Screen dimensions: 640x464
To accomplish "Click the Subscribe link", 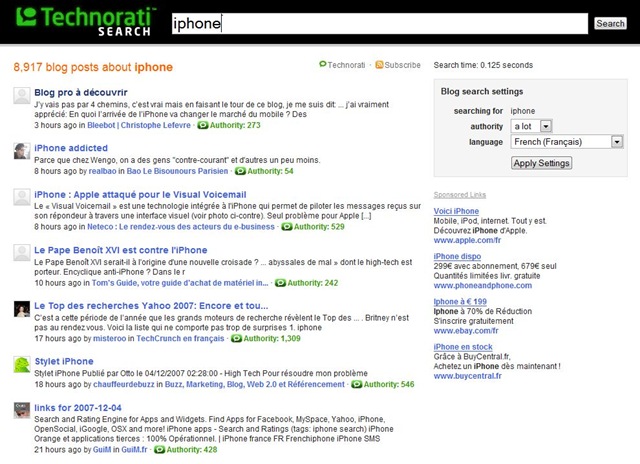I will coord(402,65).
